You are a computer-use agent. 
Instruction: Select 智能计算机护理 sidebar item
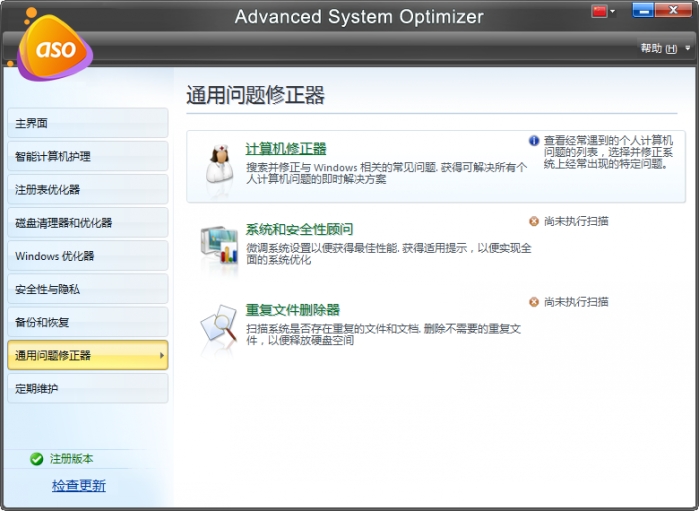pyautogui.click(x=88, y=156)
